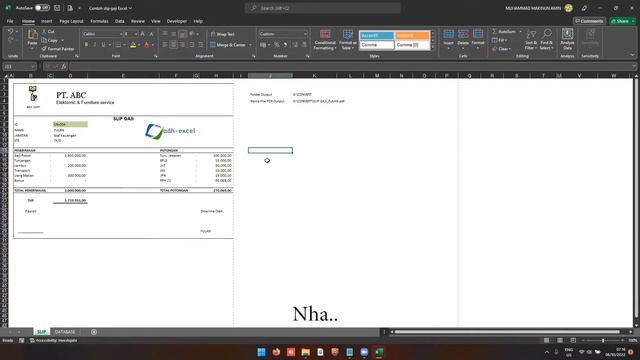The image size is (640, 360).
Task: Click Decrease Indent icon
Action: click(x=192, y=45)
